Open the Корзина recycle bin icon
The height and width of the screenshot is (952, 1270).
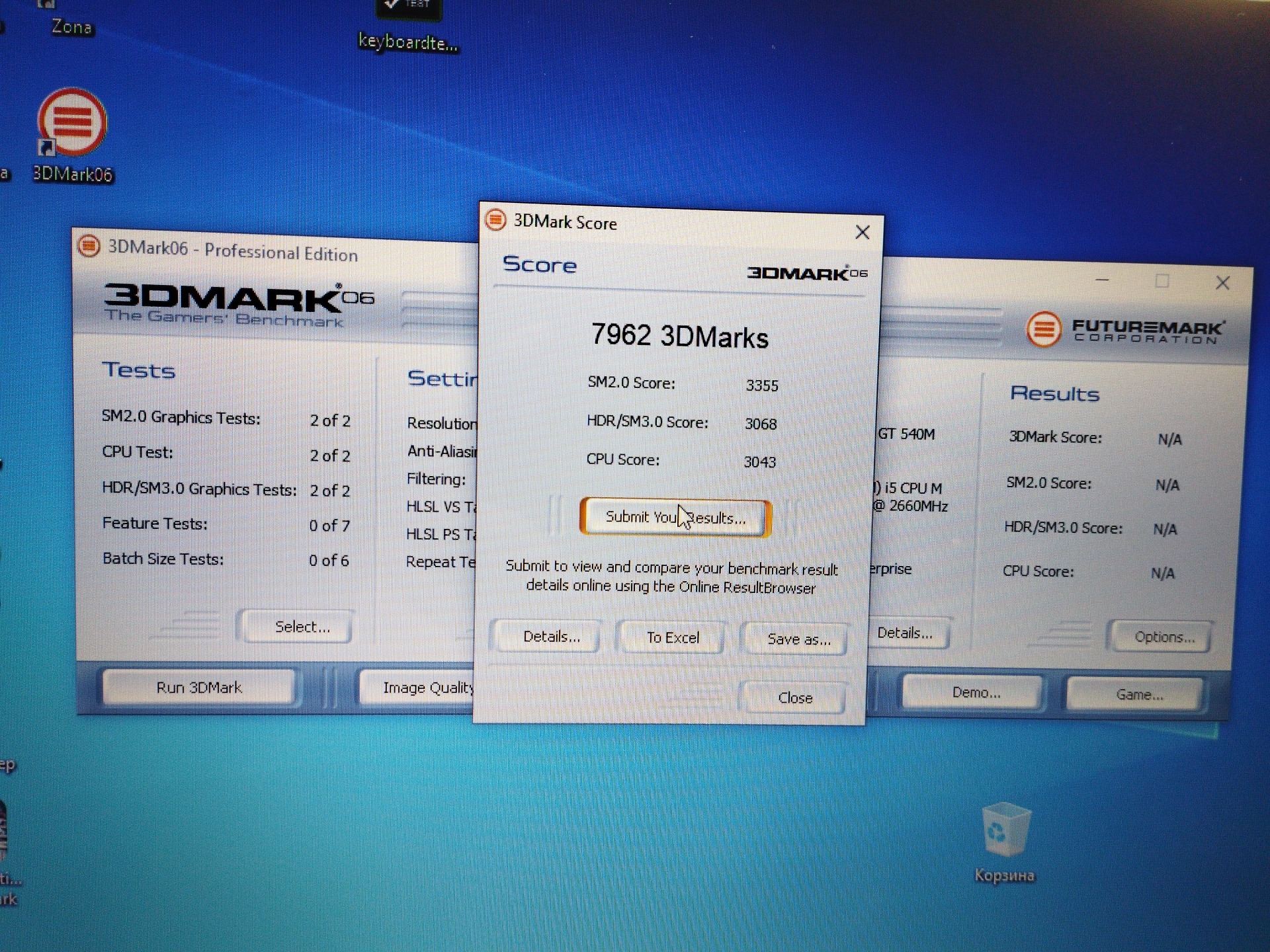pyautogui.click(x=1005, y=842)
